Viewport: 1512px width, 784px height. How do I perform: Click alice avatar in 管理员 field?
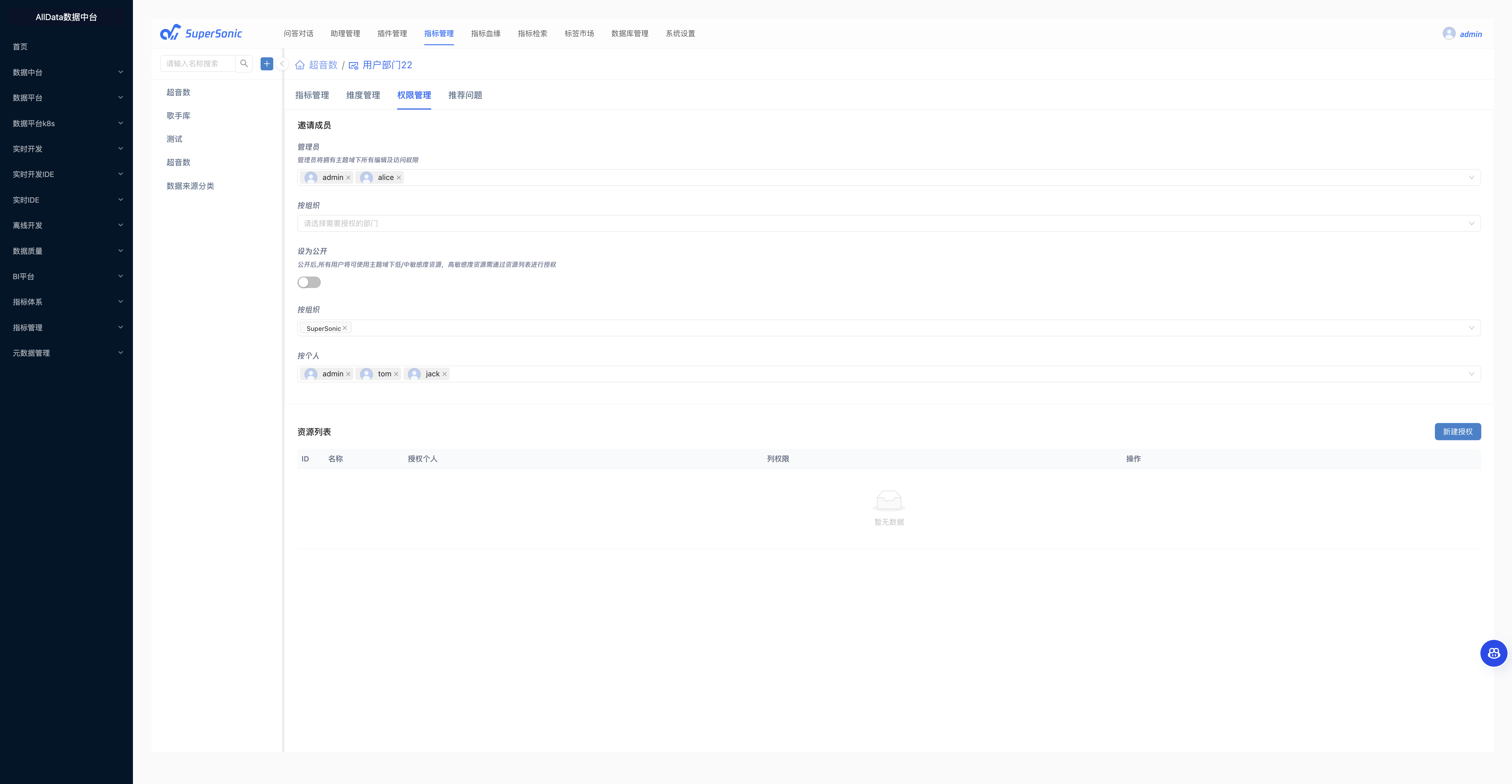367,178
